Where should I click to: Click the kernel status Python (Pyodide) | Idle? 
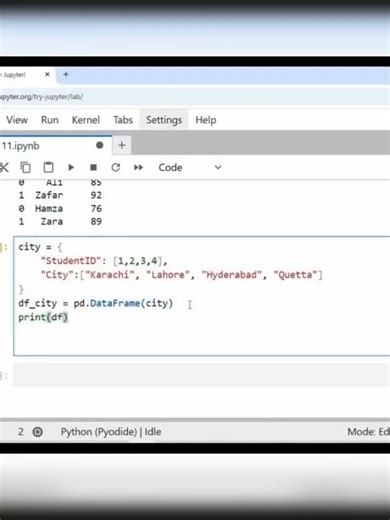tap(111, 432)
